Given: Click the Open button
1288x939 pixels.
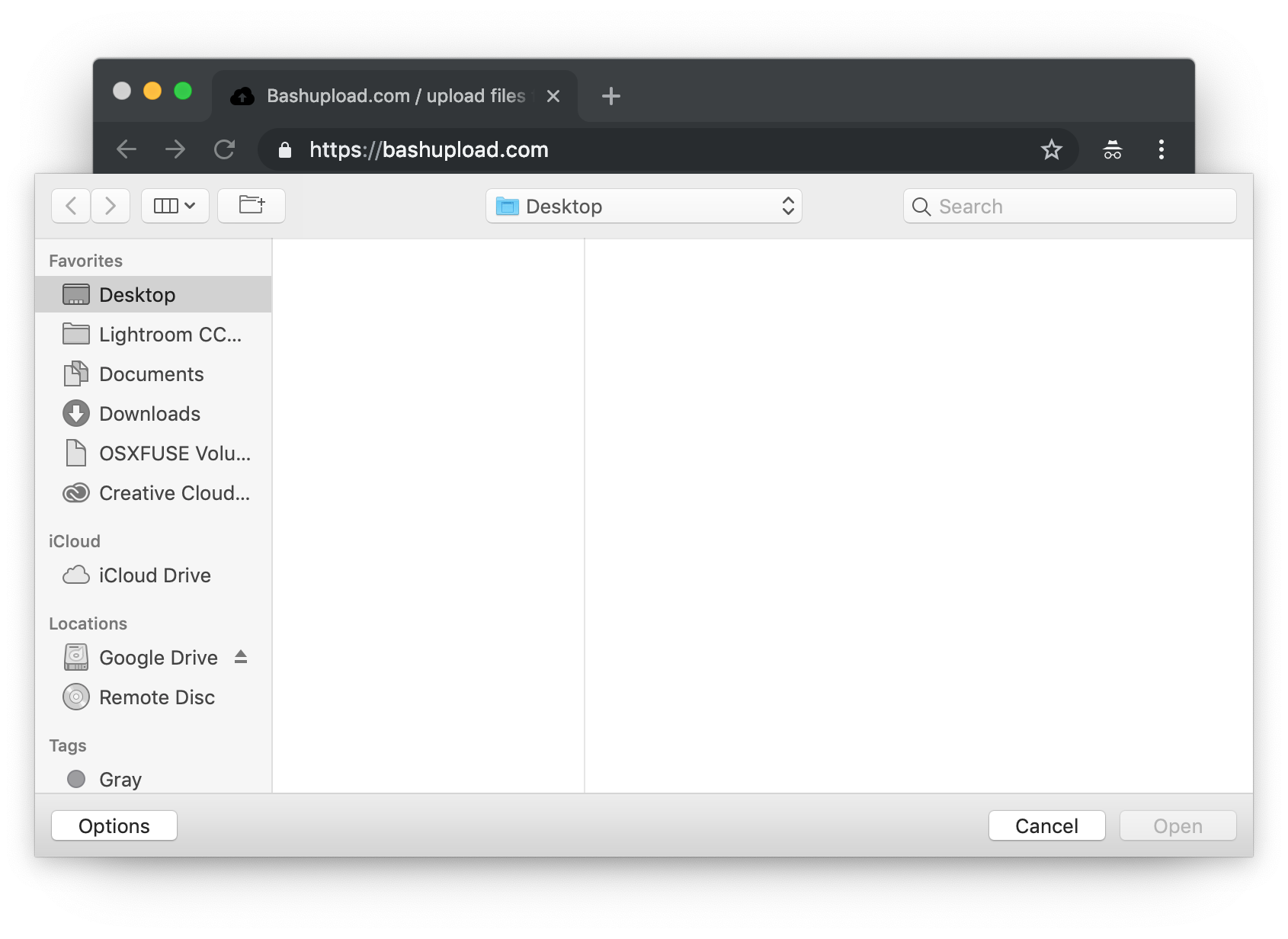Looking at the screenshot, I should click(1178, 826).
